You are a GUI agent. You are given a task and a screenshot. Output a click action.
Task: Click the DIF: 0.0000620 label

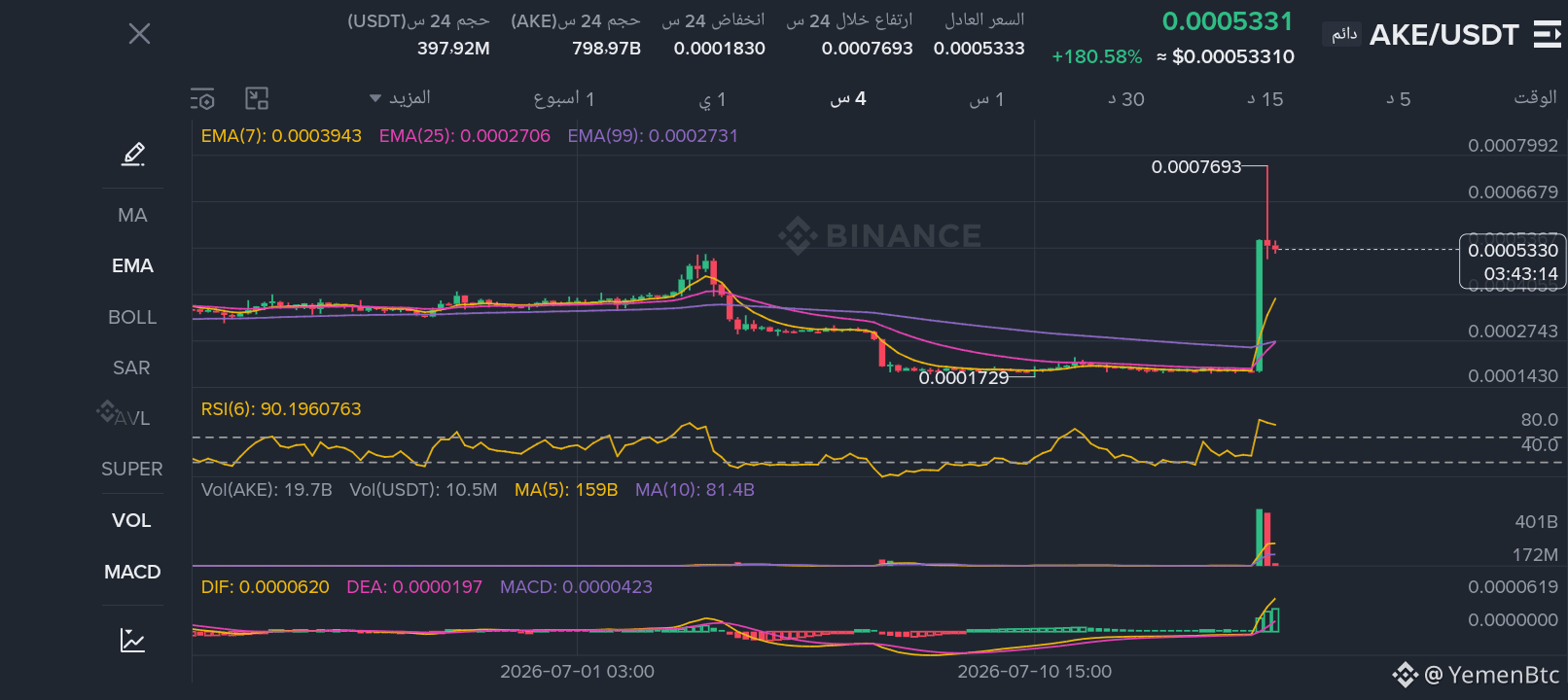pos(265,587)
